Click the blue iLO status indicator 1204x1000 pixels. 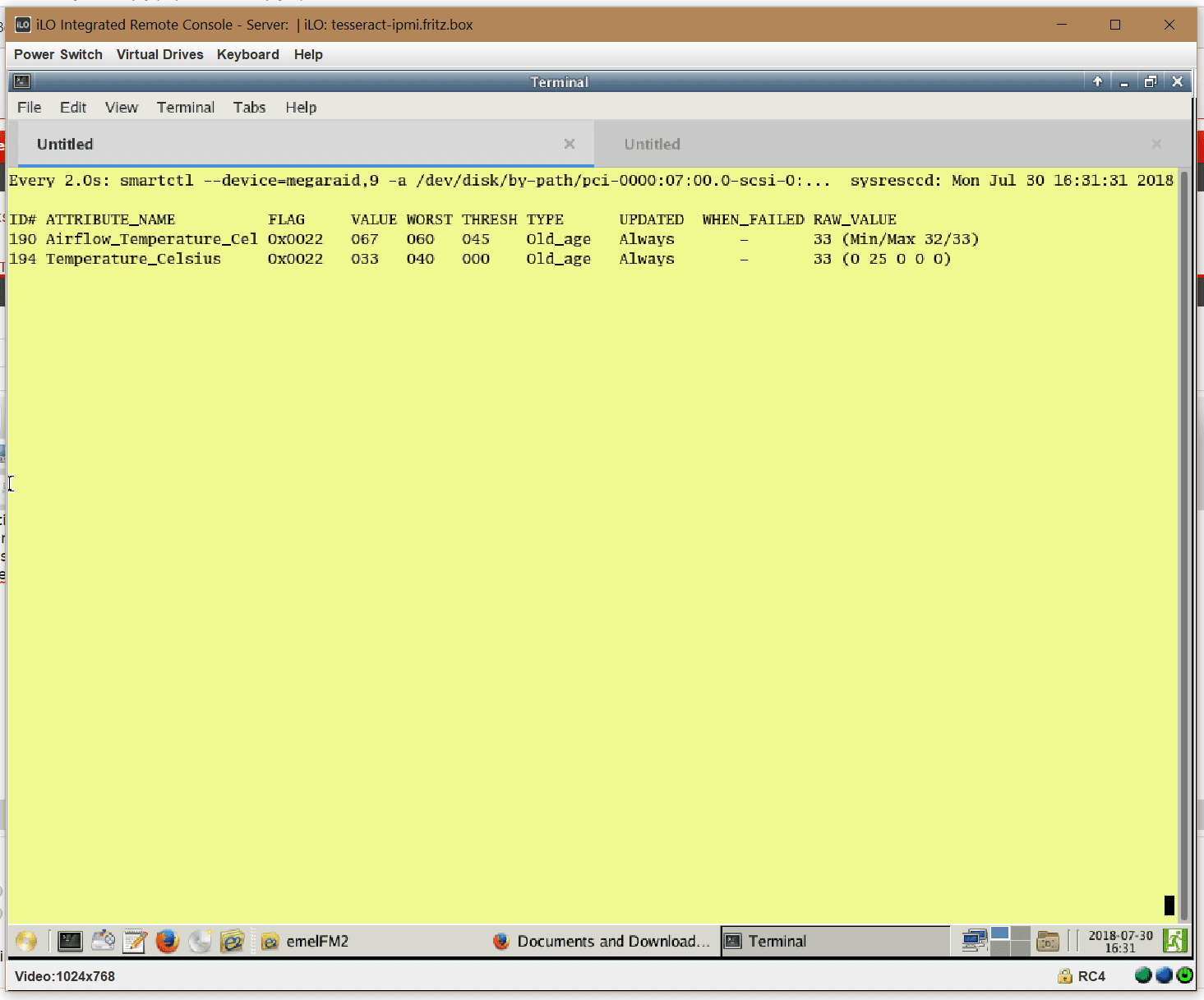pyautogui.click(x=1164, y=975)
